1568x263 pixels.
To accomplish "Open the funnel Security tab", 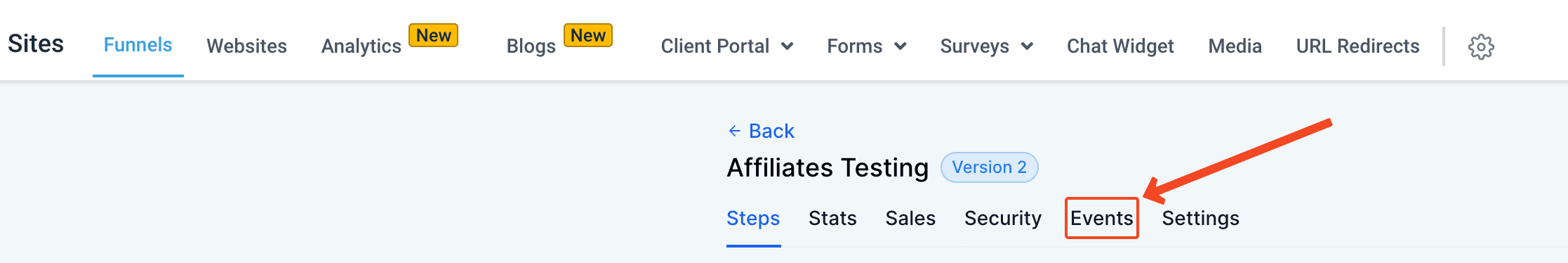I will [1003, 219].
